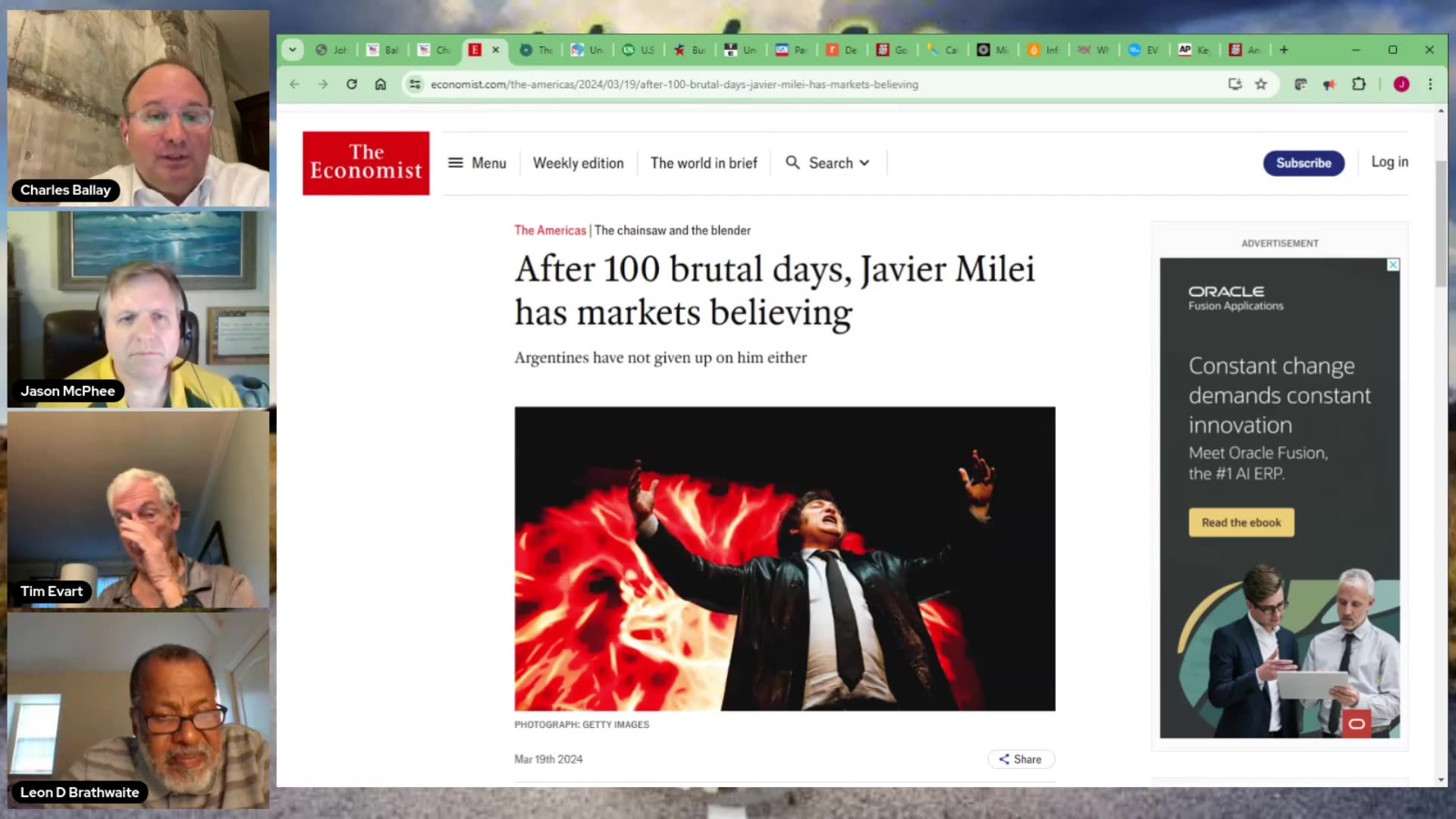Expand the tab search dropdown arrow

tap(292, 50)
